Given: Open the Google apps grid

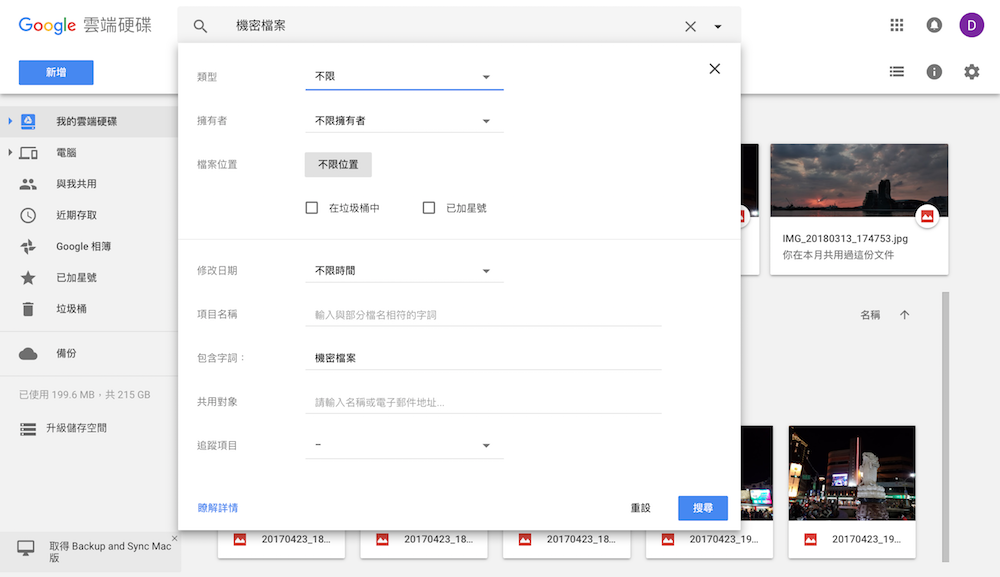Looking at the screenshot, I should tap(896, 25).
